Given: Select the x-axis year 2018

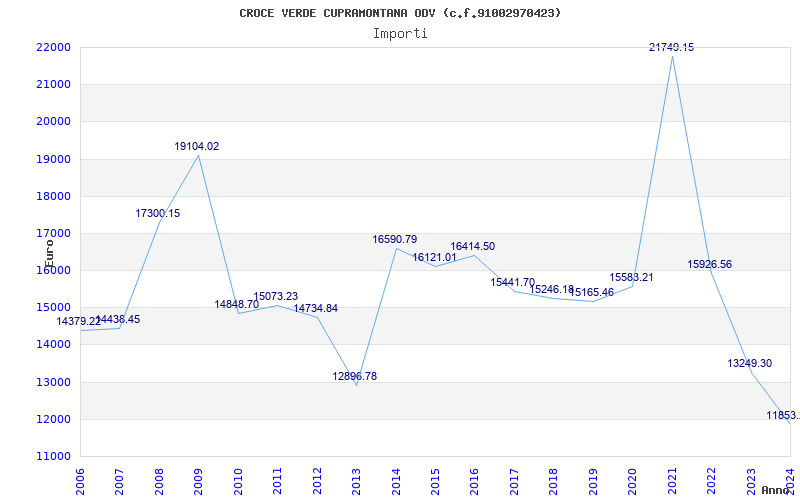Looking at the screenshot, I should [x=554, y=482].
